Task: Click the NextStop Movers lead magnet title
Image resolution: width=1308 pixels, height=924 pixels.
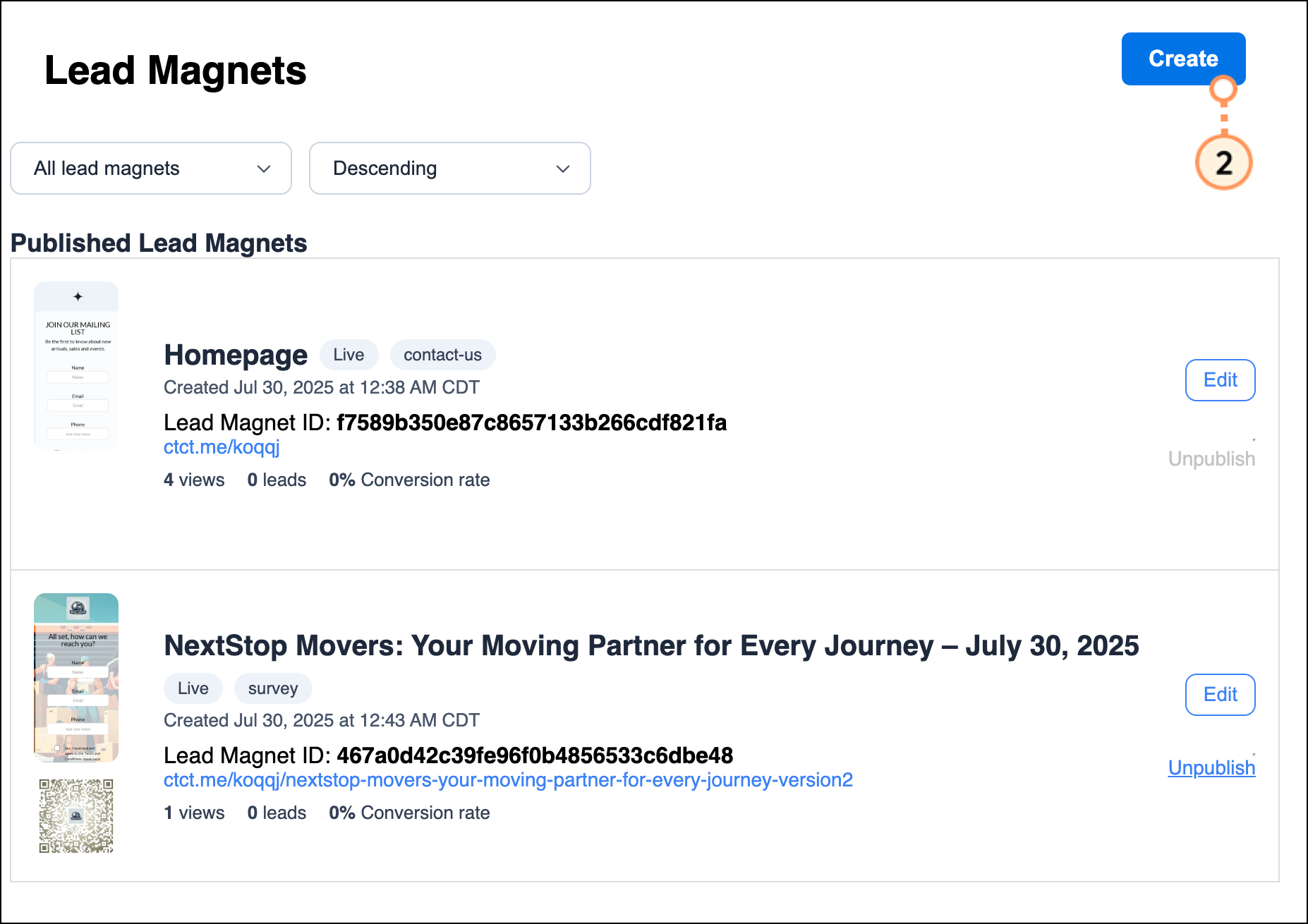Action: [x=651, y=645]
